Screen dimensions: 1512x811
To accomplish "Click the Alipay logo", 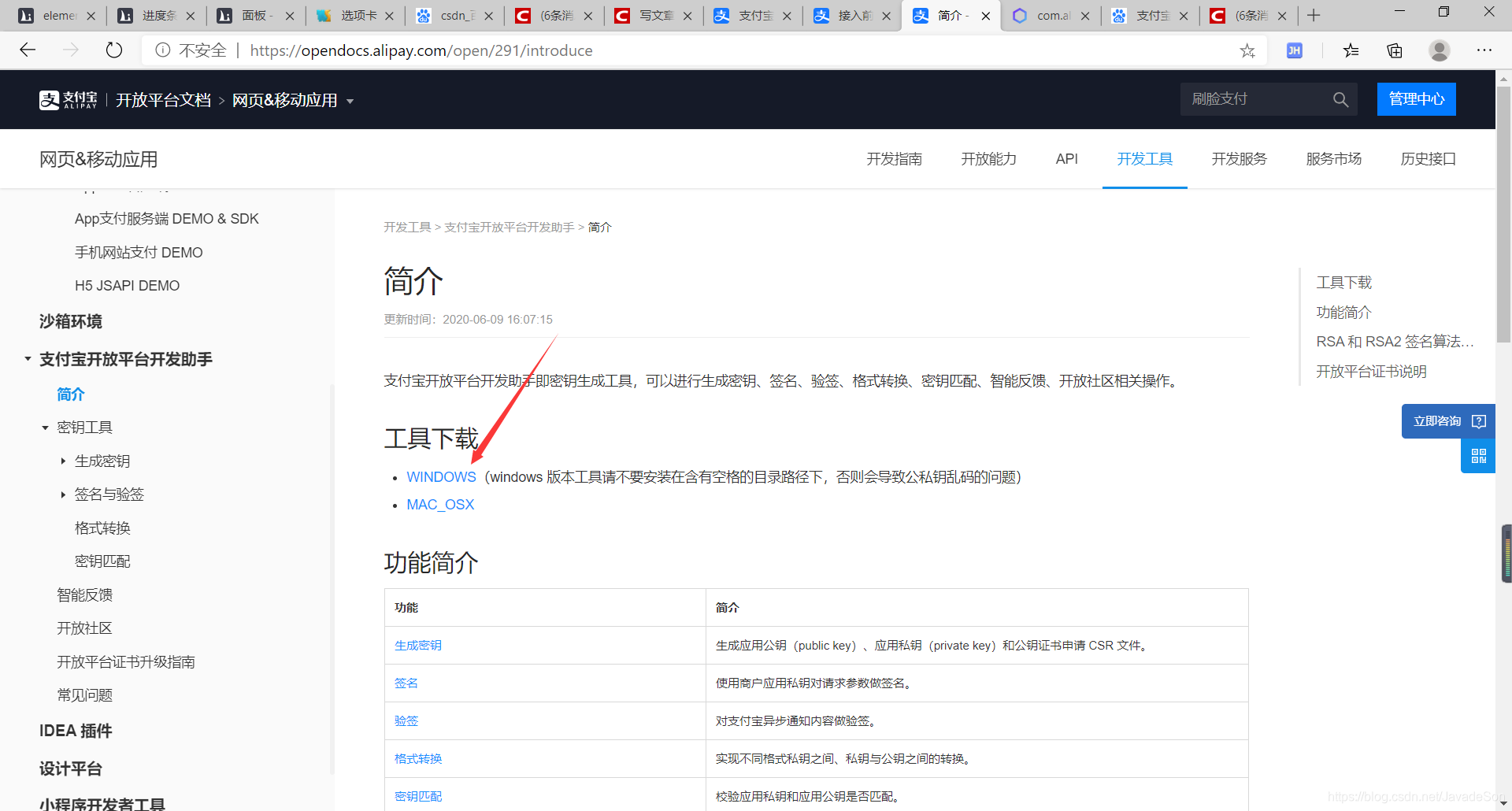I will 69,100.
